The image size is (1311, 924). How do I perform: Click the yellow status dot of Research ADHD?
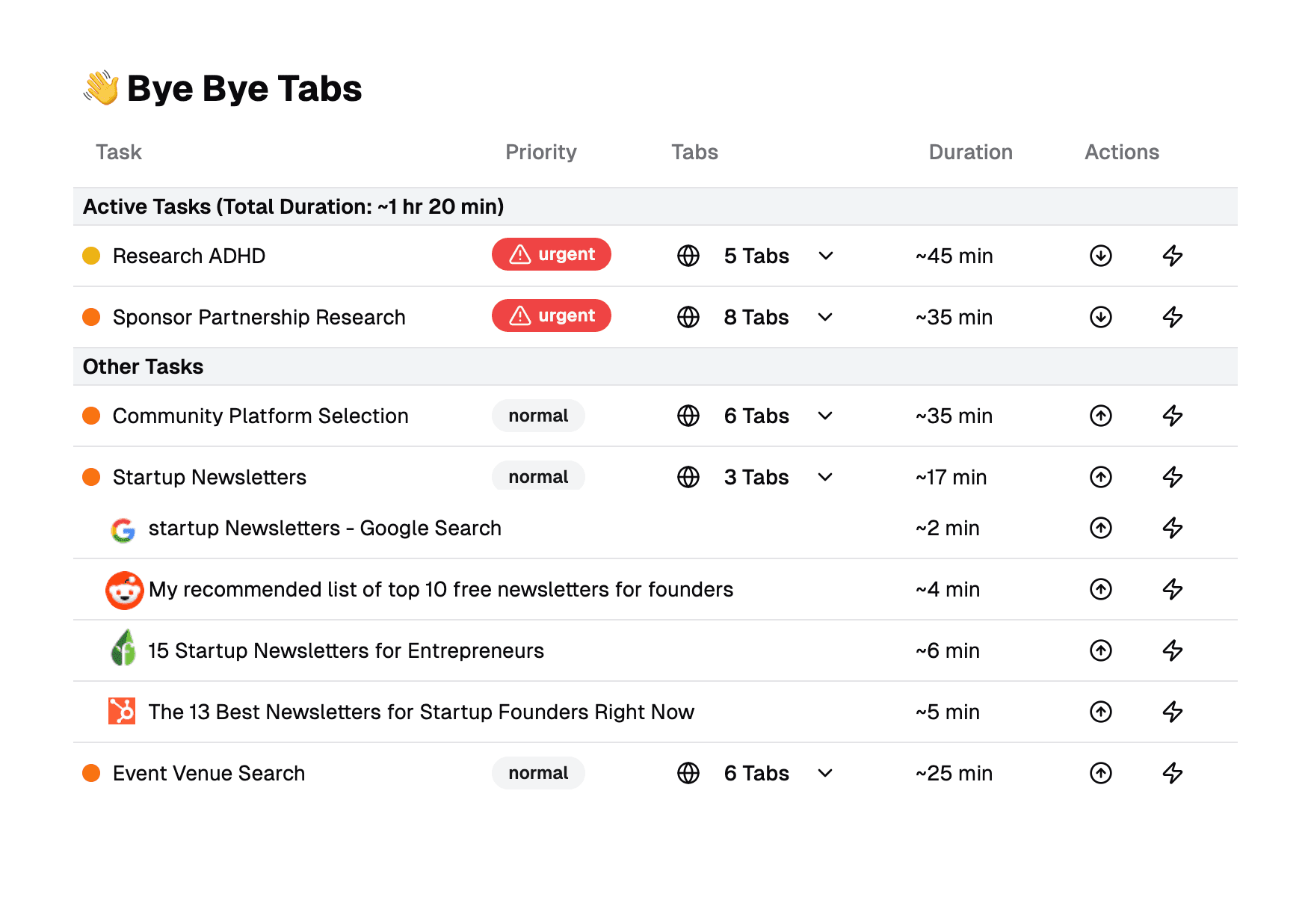pyautogui.click(x=91, y=256)
